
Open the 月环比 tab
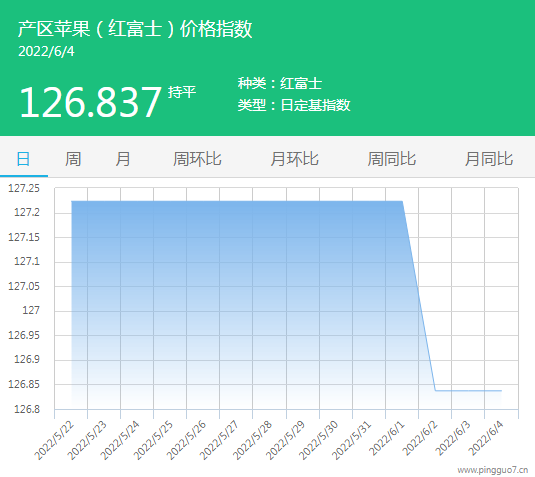point(294,159)
